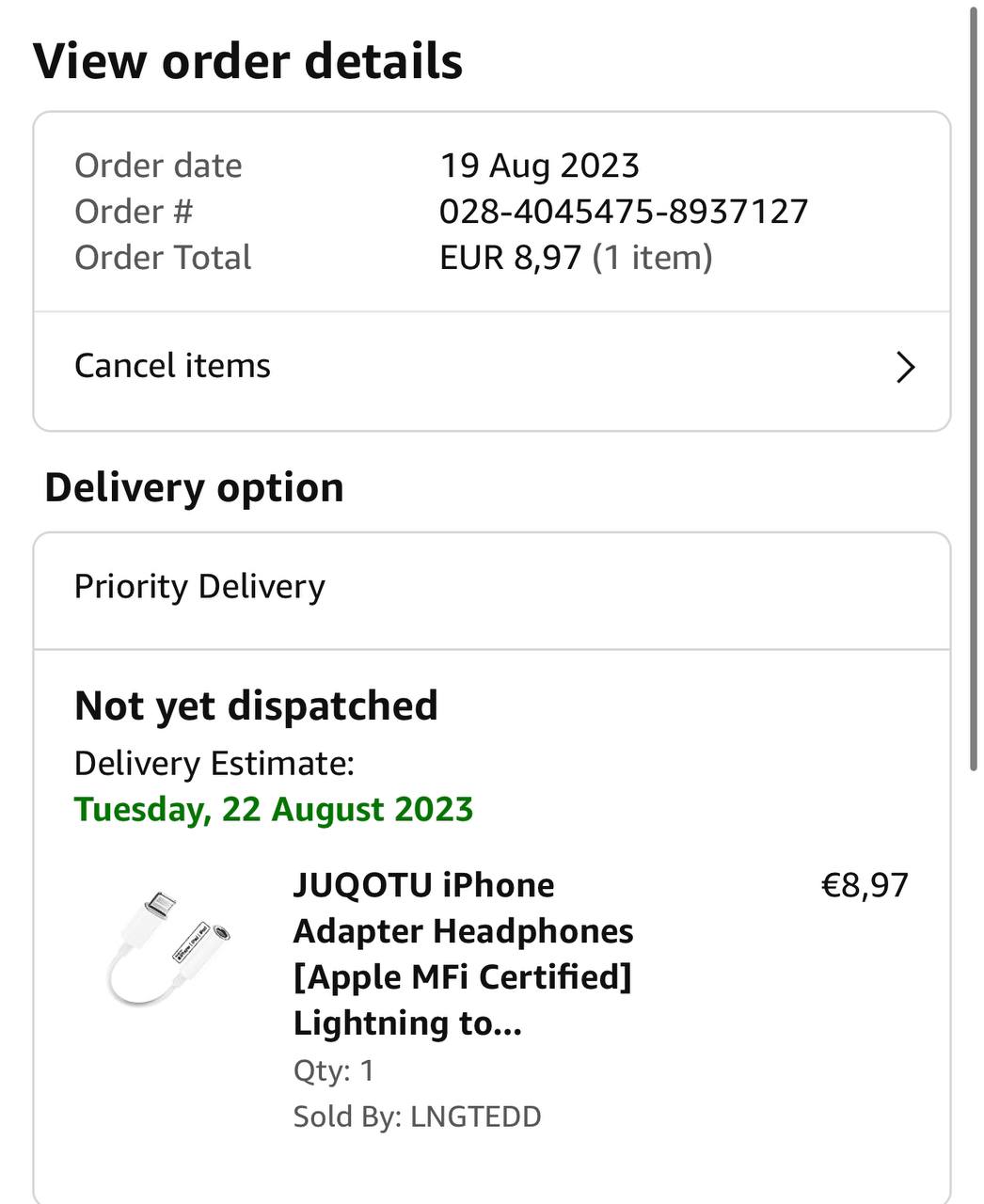The height and width of the screenshot is (1204, 984).
Task: Select the Delivery Estimate label
Action: (214, 764)
